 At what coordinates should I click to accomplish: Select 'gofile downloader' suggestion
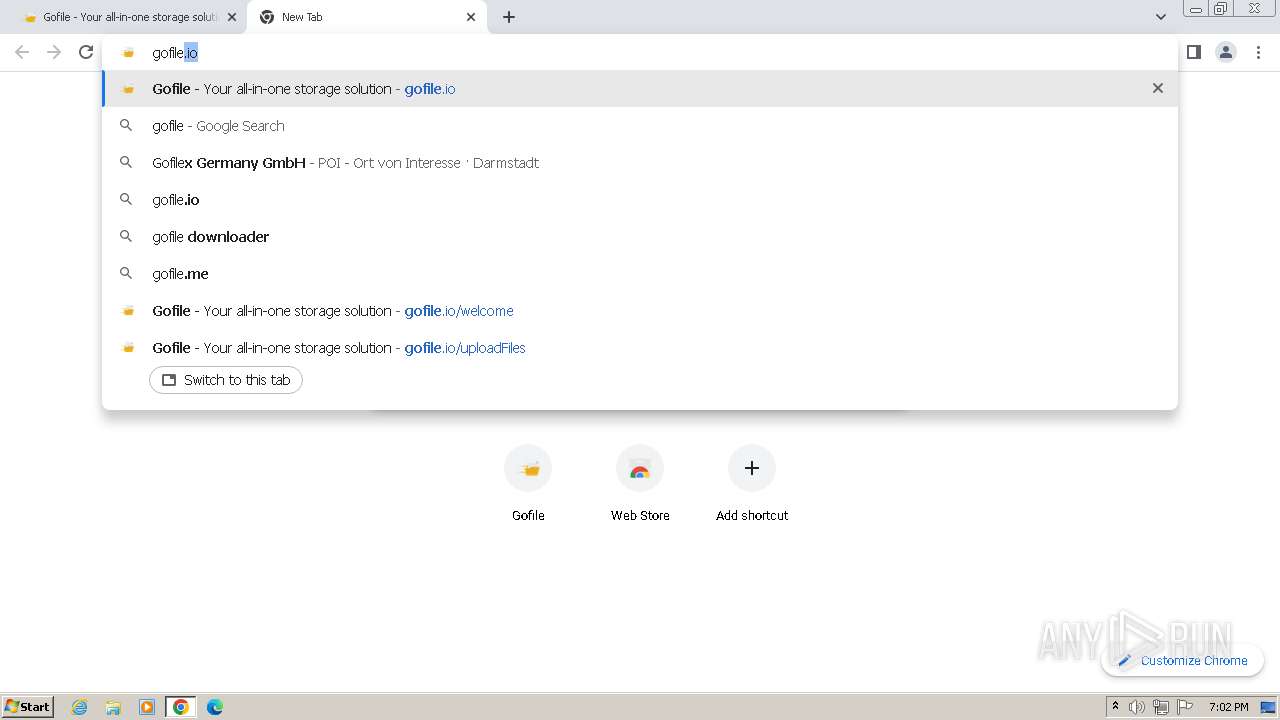640,237
